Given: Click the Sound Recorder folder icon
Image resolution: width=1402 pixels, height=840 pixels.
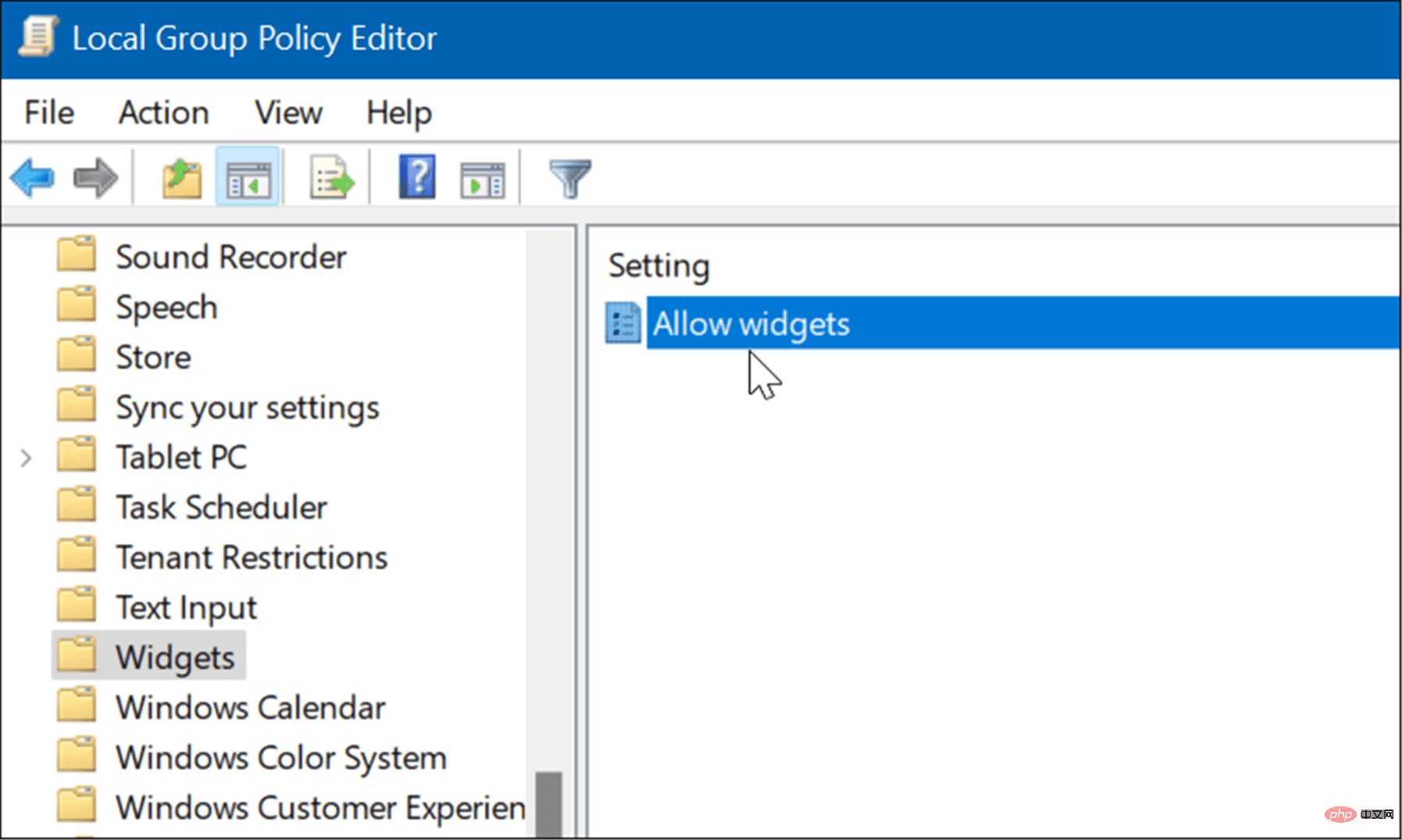Looking at the screenshot, I should [77, 255].
